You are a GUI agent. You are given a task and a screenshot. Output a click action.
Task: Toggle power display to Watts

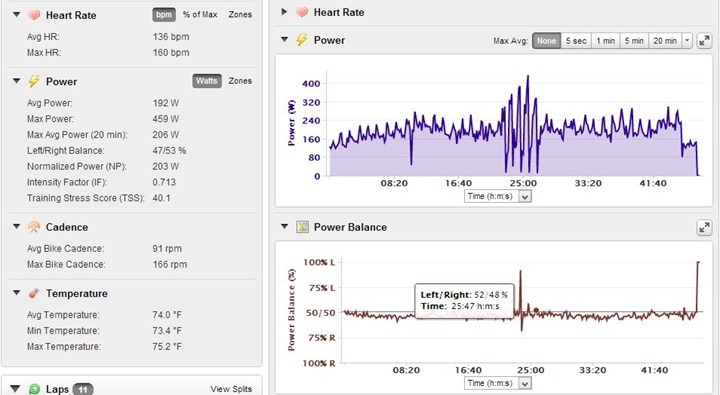click(207, 81)
